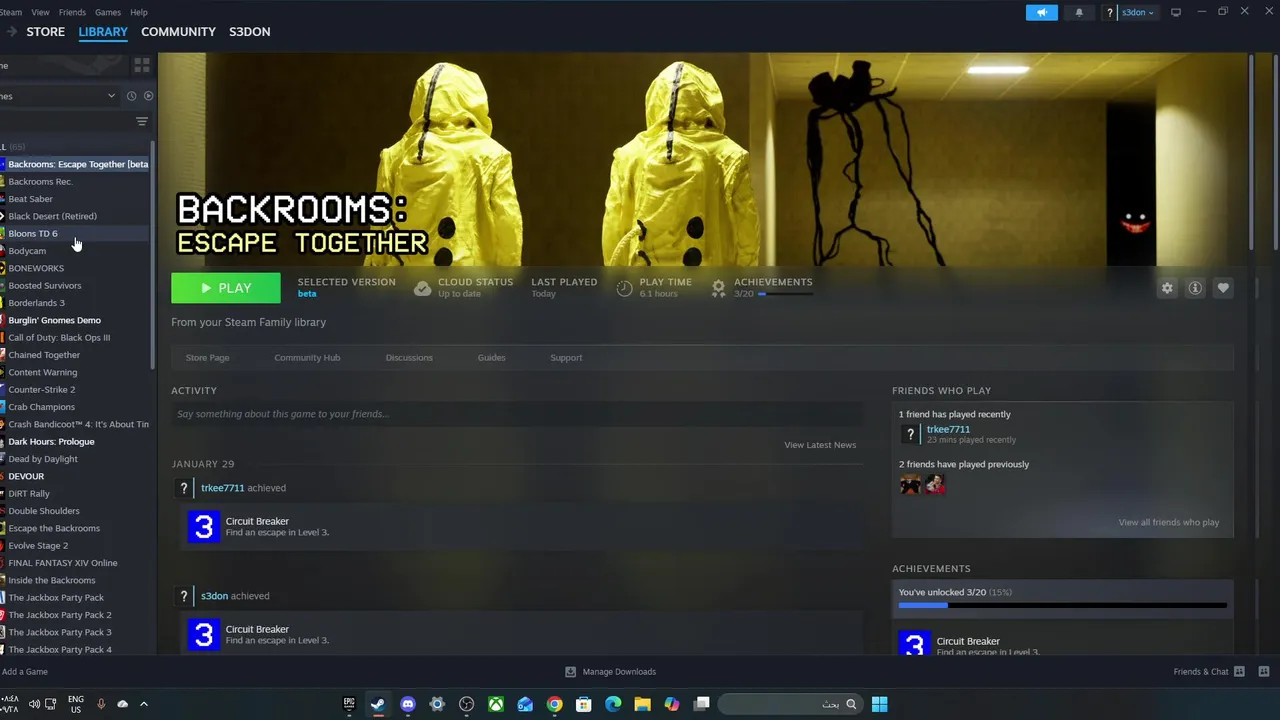
Task: Switch library to grid view icon
Action: pyautogui.click(x=142, y=65)
